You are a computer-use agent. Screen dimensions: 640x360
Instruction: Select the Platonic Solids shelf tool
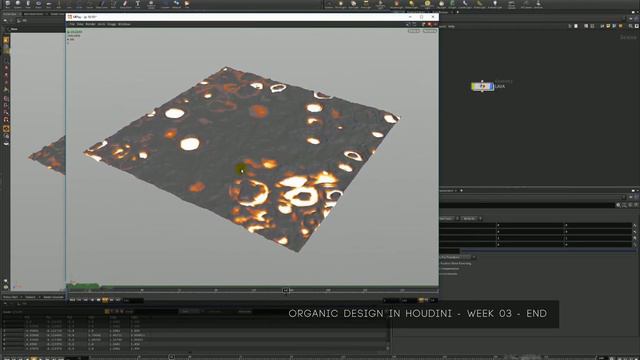tap(151, 4)
